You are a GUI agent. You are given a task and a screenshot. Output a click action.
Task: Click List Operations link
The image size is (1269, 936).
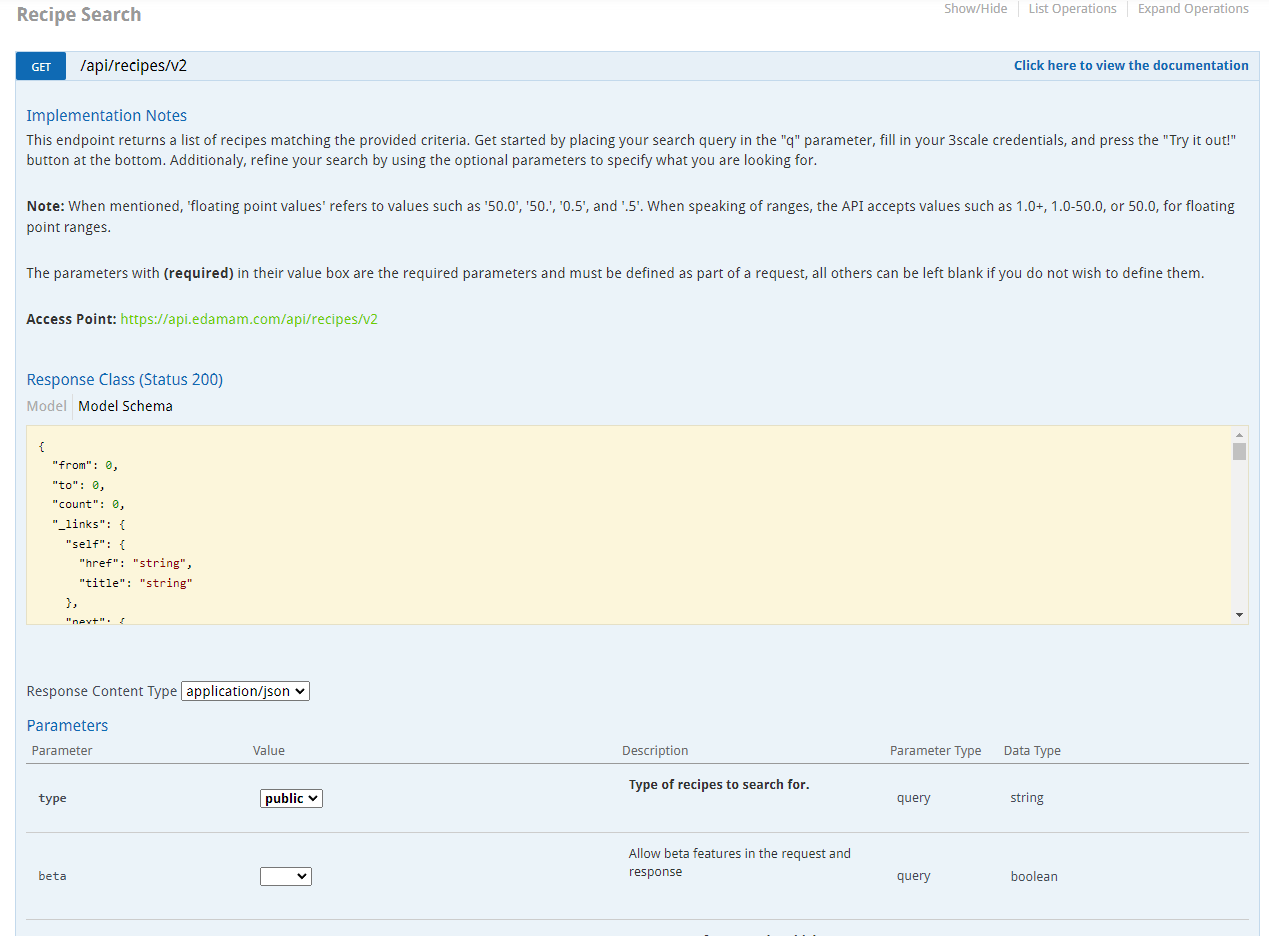point(1072,9)
